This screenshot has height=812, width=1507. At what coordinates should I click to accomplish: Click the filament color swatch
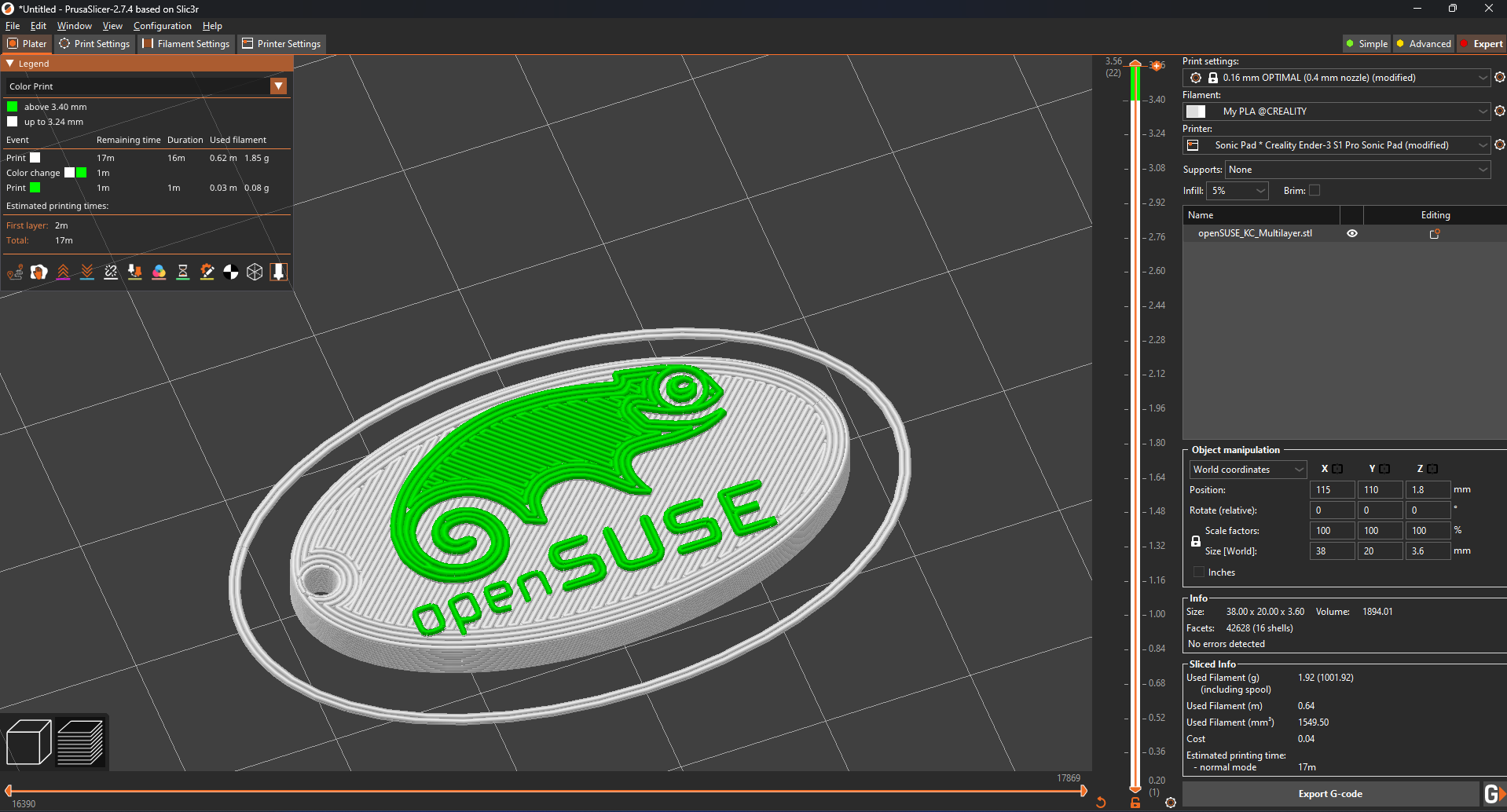pyautogui.click(x=1196, y=112)
